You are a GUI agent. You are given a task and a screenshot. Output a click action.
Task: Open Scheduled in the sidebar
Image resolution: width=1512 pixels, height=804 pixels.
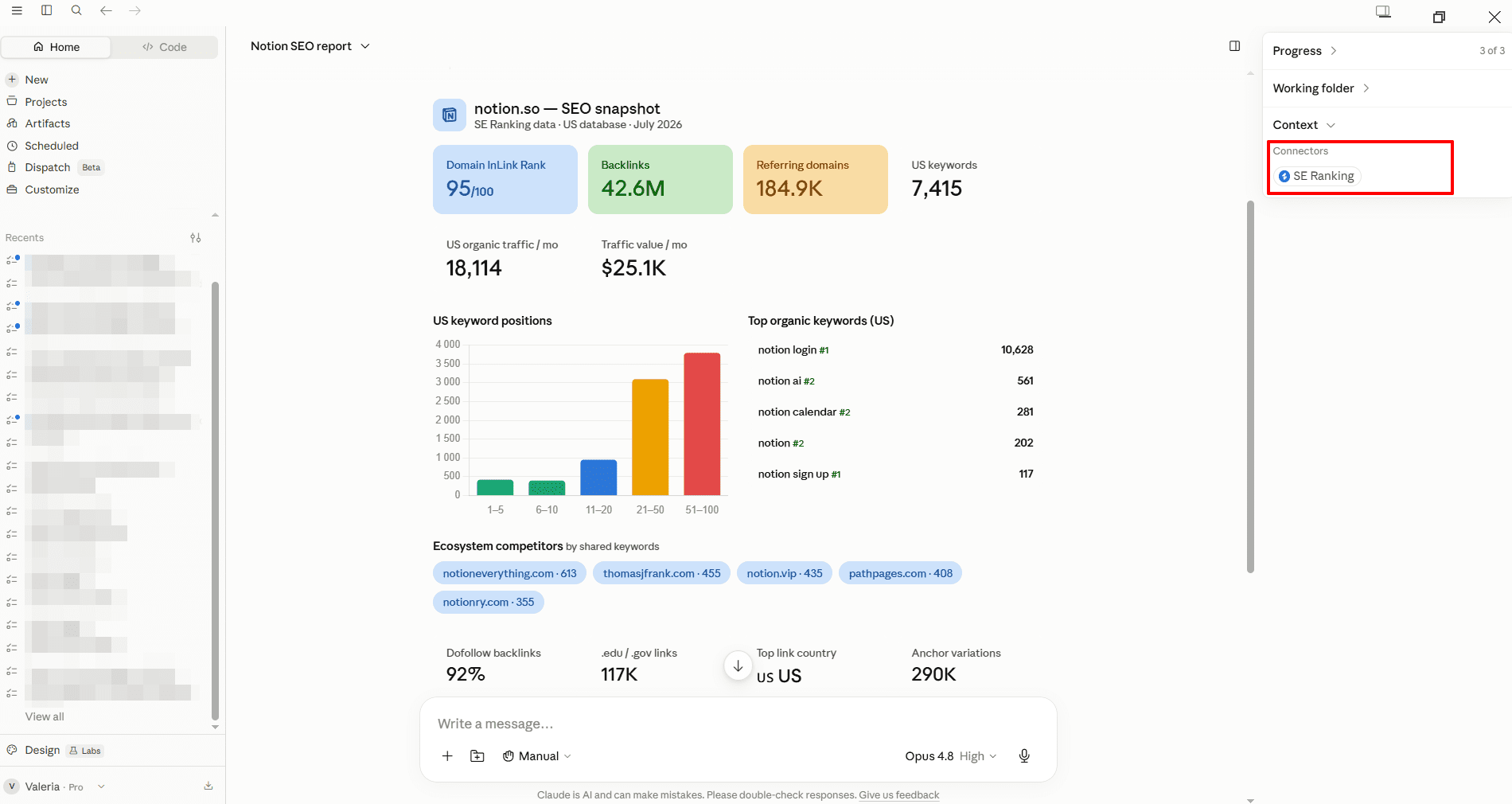click(43, 146)
